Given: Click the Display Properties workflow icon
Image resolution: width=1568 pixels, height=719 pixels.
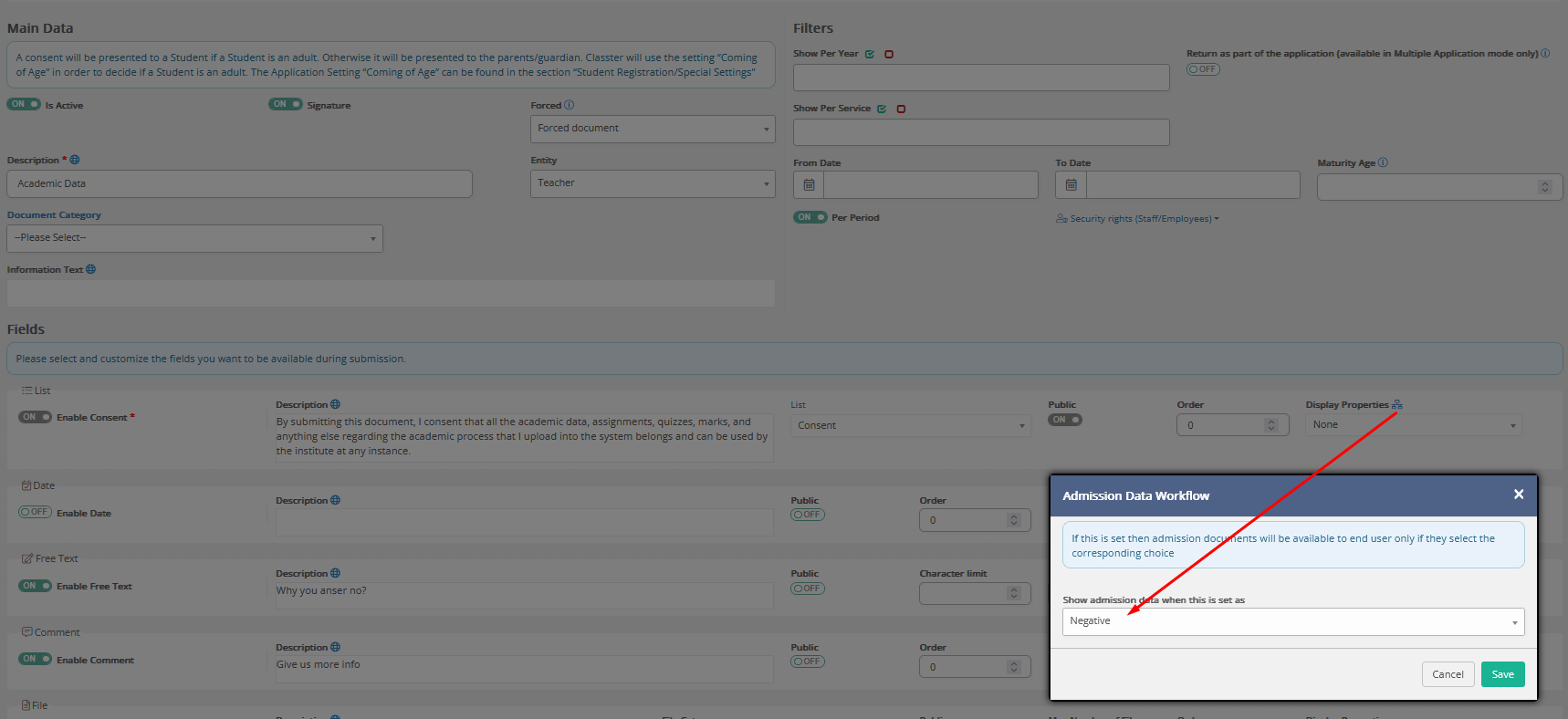Looking at the screenshot, I should [1396, 404].
